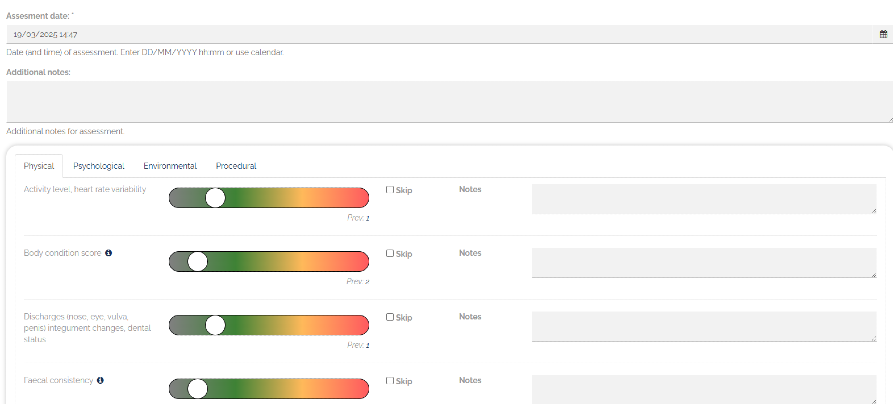893x404 pixels.
Task: Click Notes field for Activity level row
Action: click(703, 198)
